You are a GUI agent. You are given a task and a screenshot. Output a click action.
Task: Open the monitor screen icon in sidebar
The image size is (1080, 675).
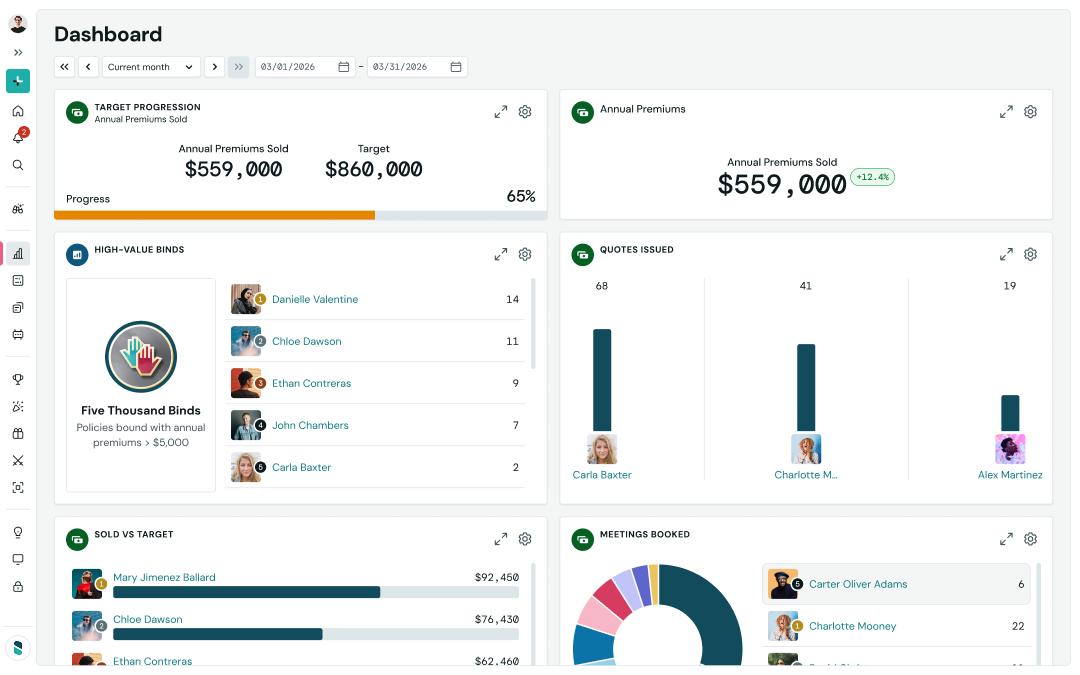coord(18,559)
